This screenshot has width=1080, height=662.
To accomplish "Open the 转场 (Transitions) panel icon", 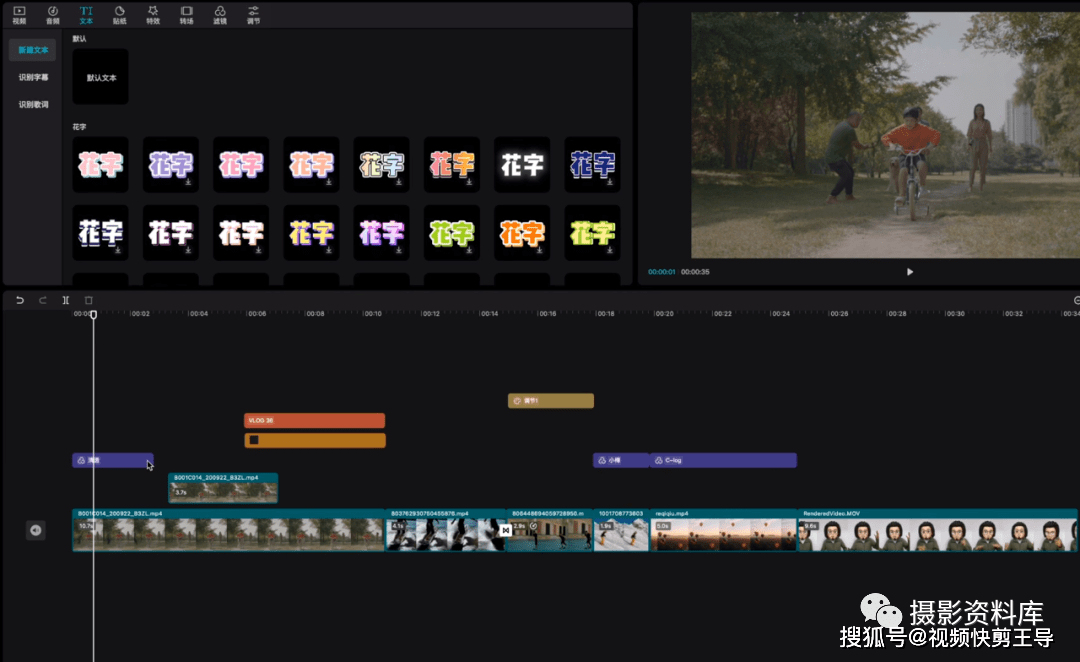I will pyautogui.click(x=186, y=14).
